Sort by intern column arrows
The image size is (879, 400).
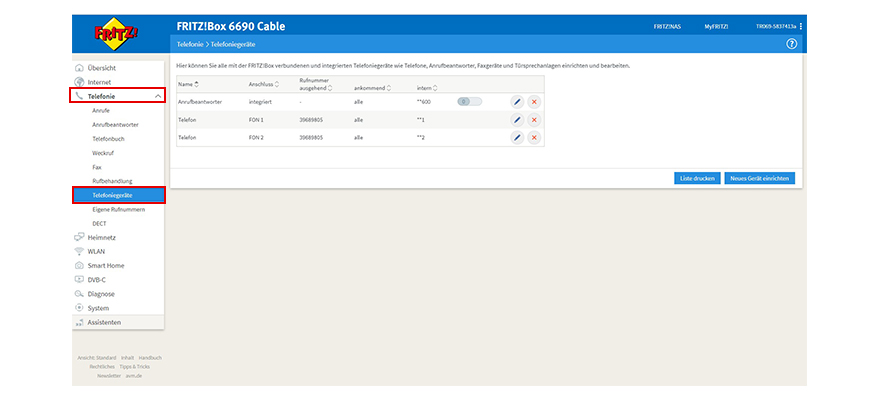pyautogui.click(x=436, y=88)
